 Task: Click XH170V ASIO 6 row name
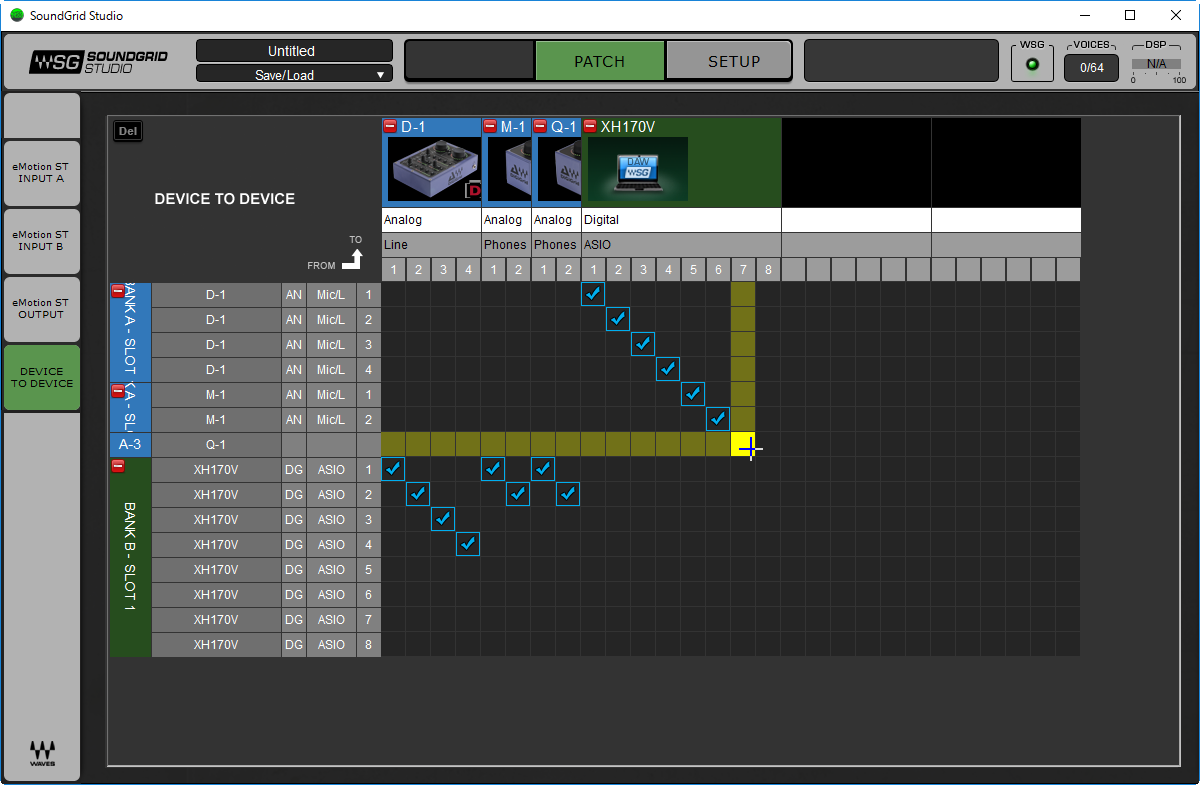(216, 594)
